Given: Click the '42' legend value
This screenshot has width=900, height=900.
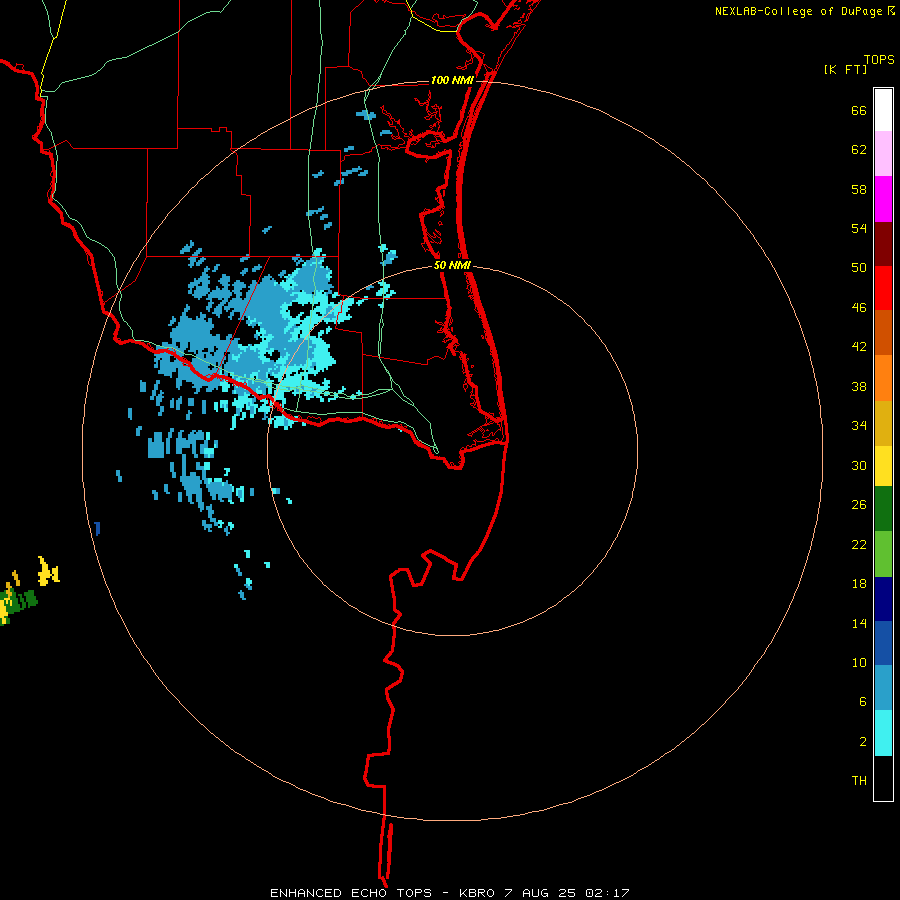Looking at the screenshot, I should pyautogui.click(x=859, y=347).
